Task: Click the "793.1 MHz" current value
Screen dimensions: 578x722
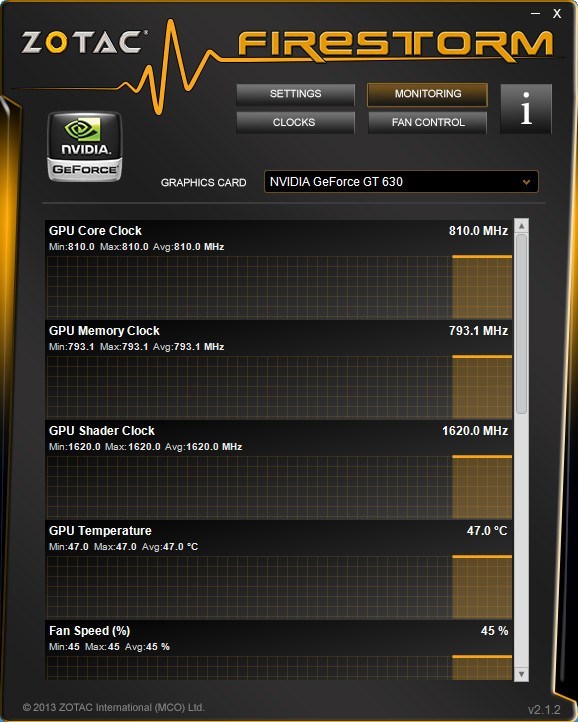Action: tap(478, 331)
